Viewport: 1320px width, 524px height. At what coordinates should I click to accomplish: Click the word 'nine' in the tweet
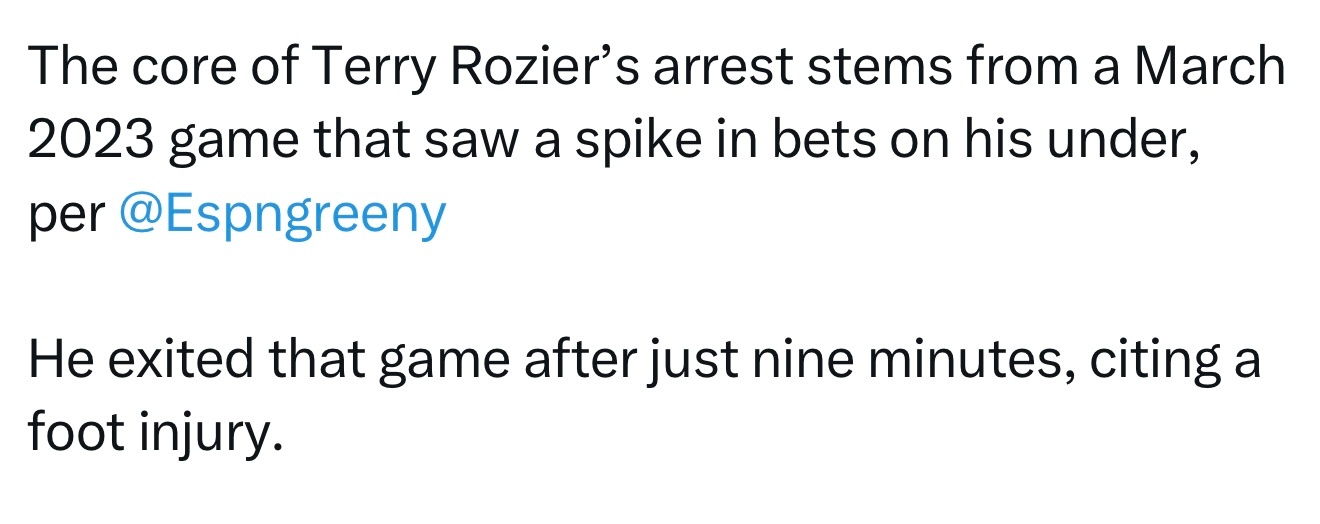tap(790, 362)
